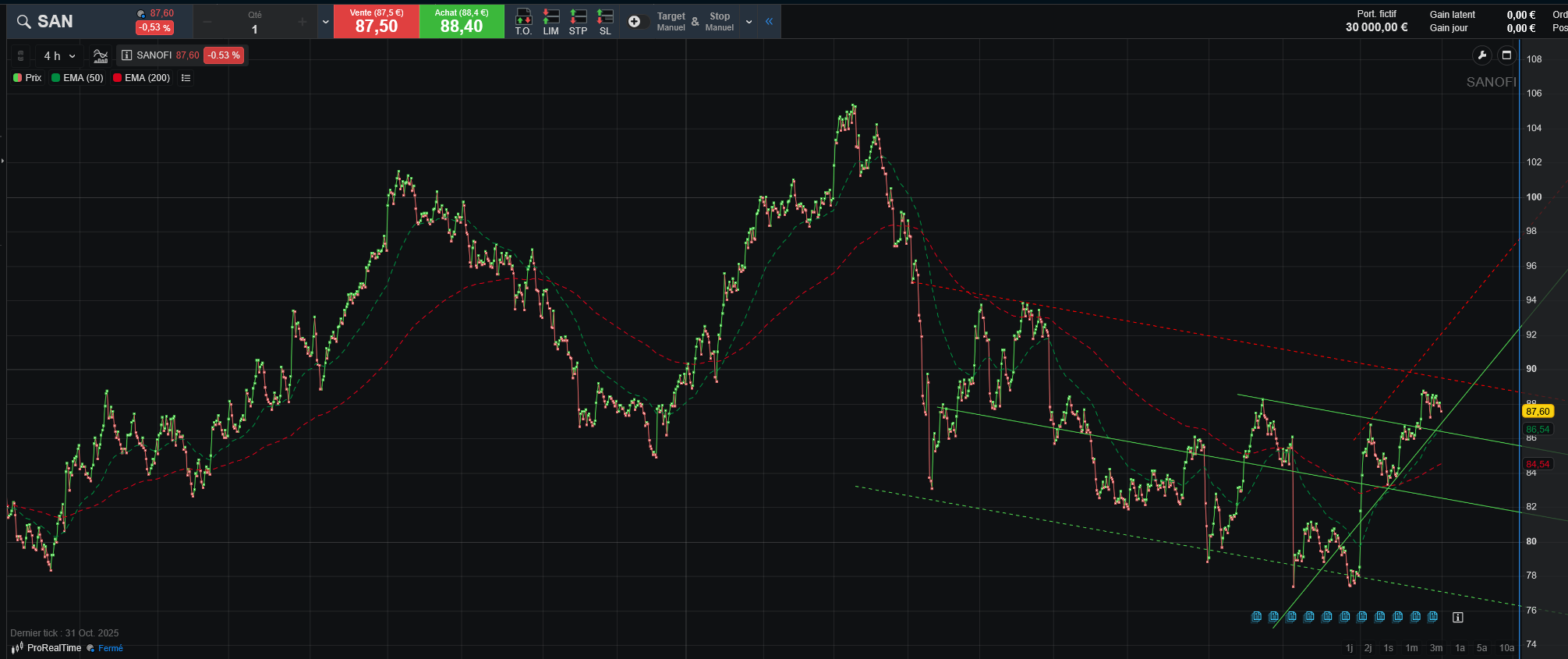The image size is (1568, 659).
Task: Click the green Achat 88,40 button
Action: pos(462,22)
